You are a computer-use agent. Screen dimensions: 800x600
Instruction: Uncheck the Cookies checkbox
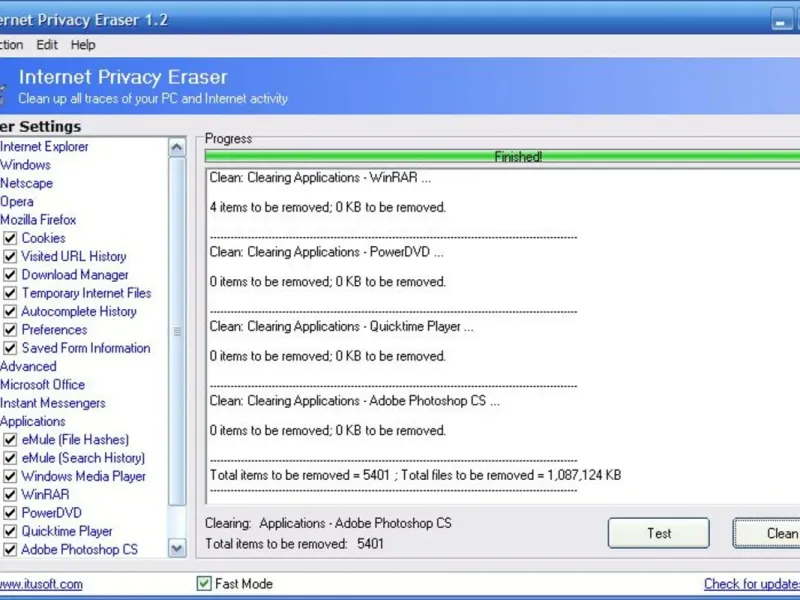[x=10, y=238]
